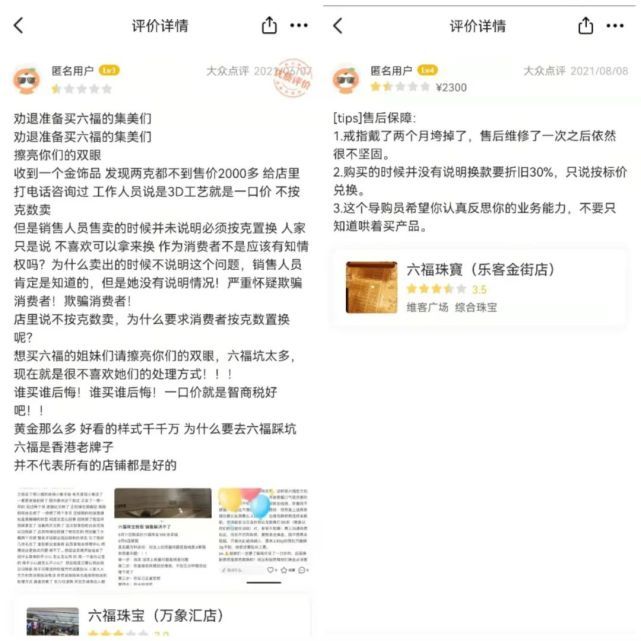
Task: Open more options menu in left header
Action: pyautogui.click(x=299, y=25)
